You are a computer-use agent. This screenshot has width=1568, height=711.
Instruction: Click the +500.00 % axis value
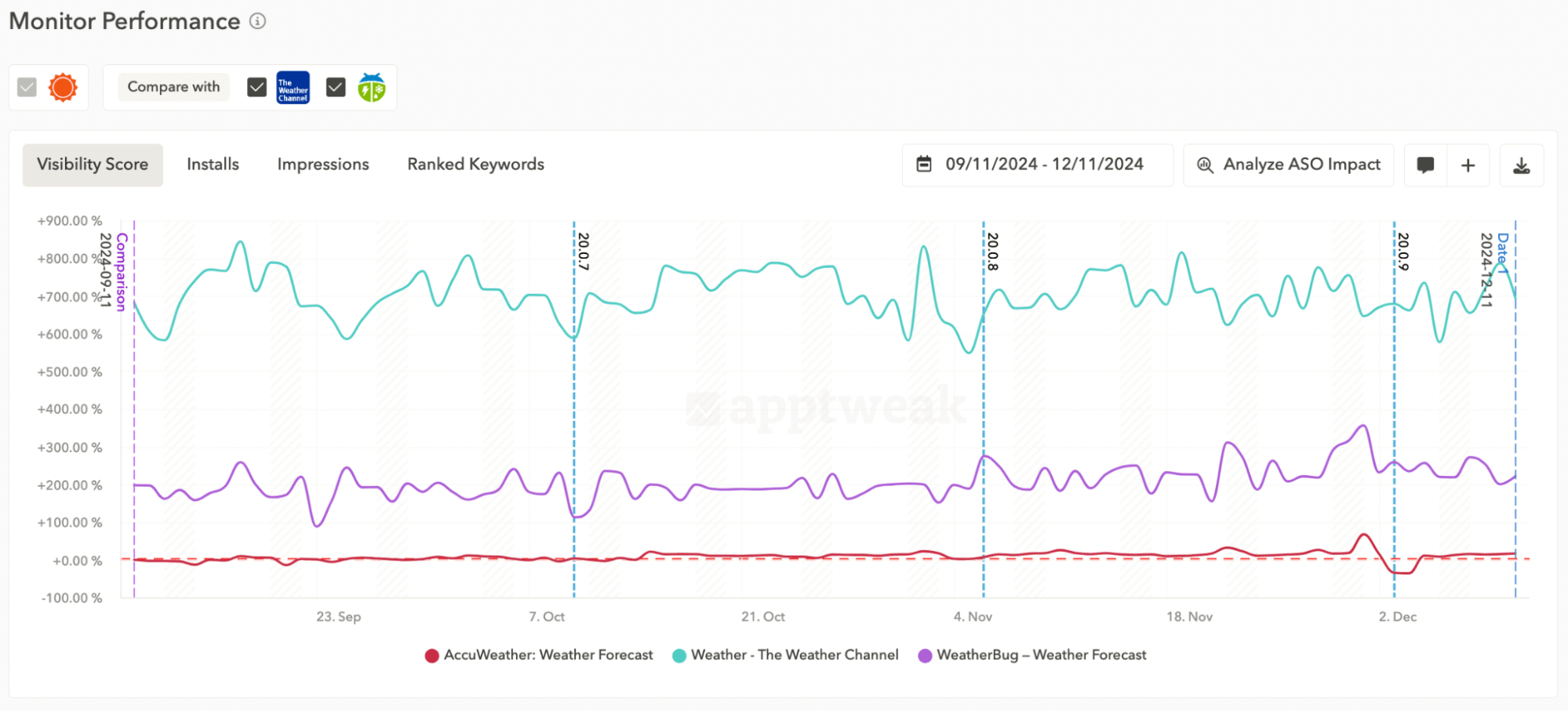pos(70,372)
